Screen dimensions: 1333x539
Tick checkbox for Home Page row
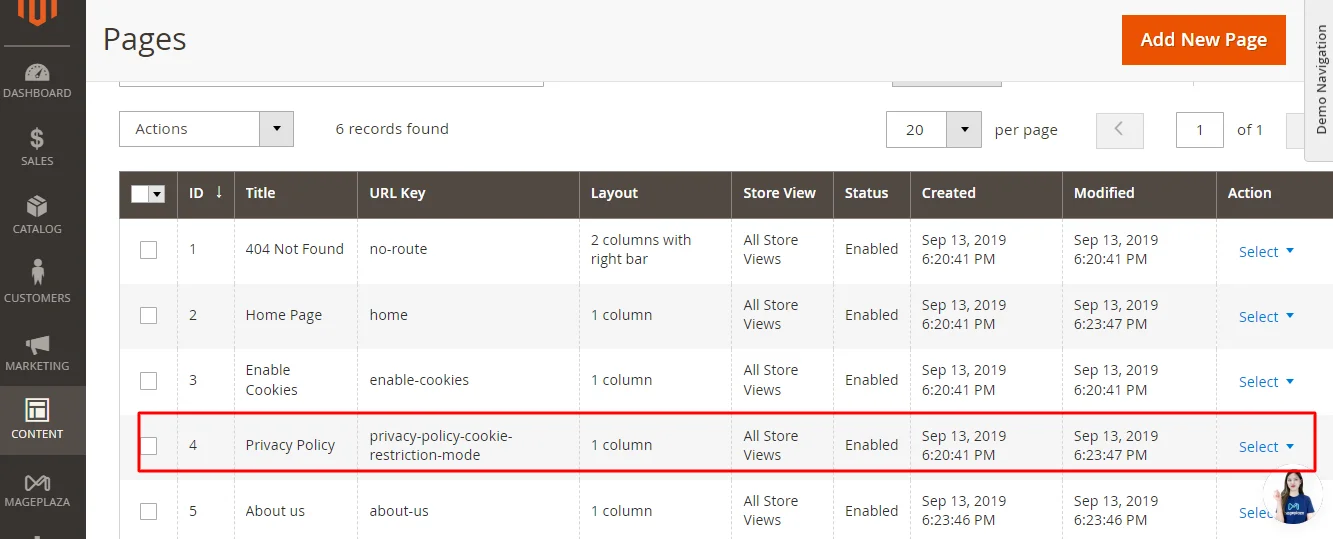[x=148, y=315]
